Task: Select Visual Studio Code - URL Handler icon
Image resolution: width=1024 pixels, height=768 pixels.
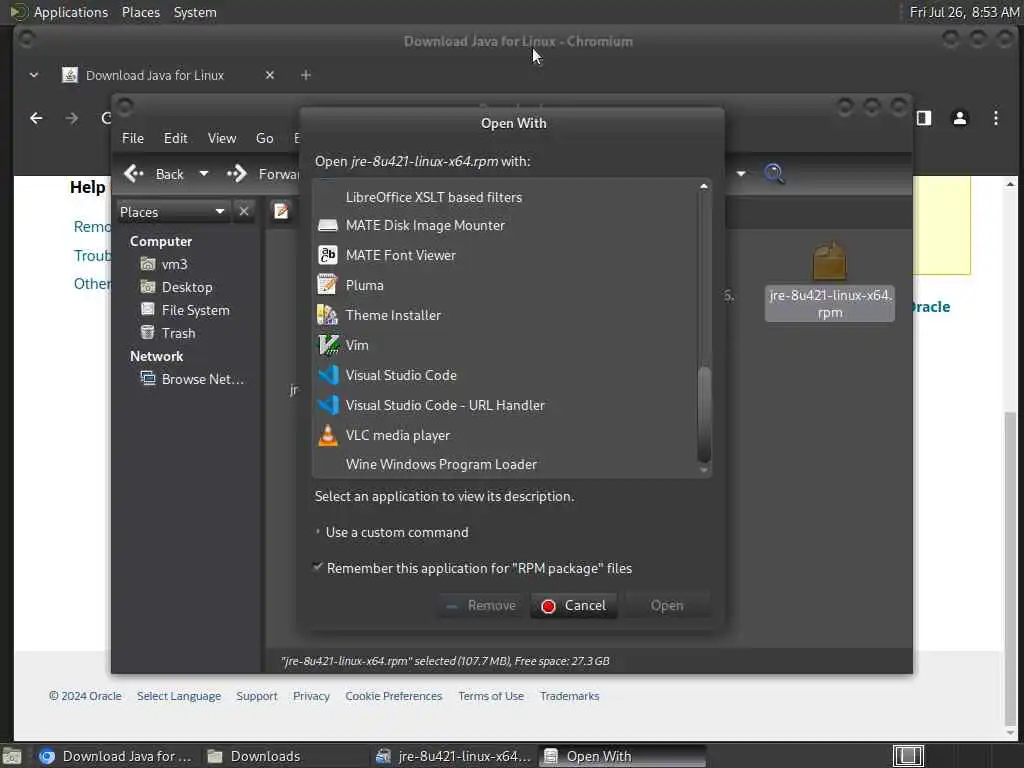Action: (327, 405)
